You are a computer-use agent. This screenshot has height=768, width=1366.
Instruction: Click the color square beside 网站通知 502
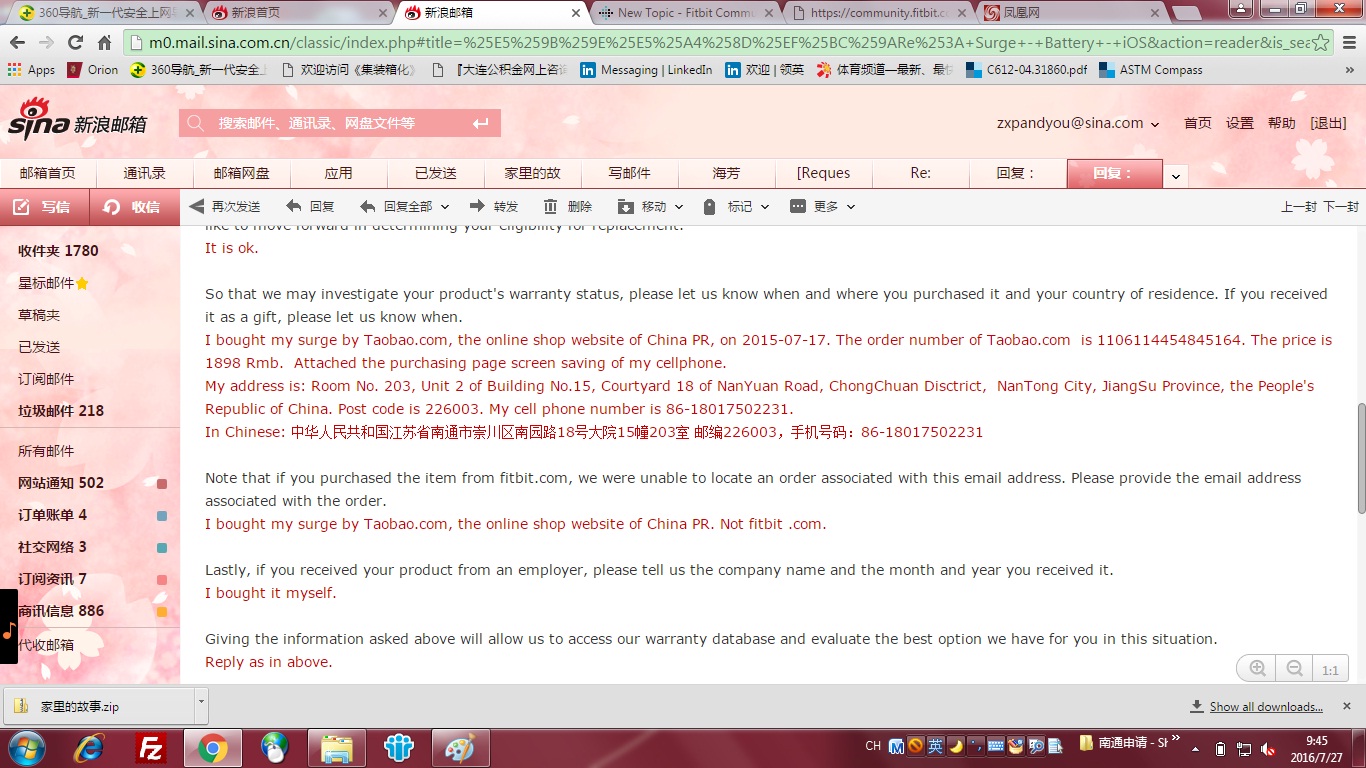coord(162,484)
